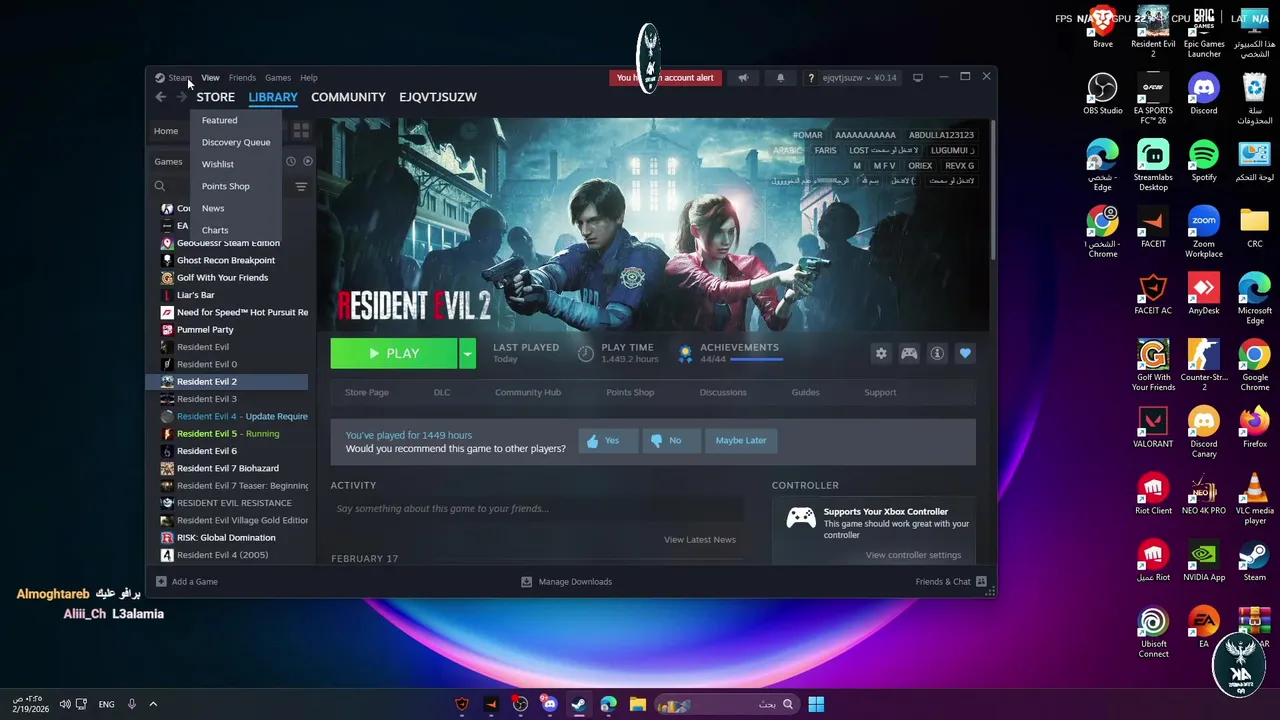1280x720 pixels.
Task: Expand the arrow next to PLAY
Action: (x=467, y=353)
